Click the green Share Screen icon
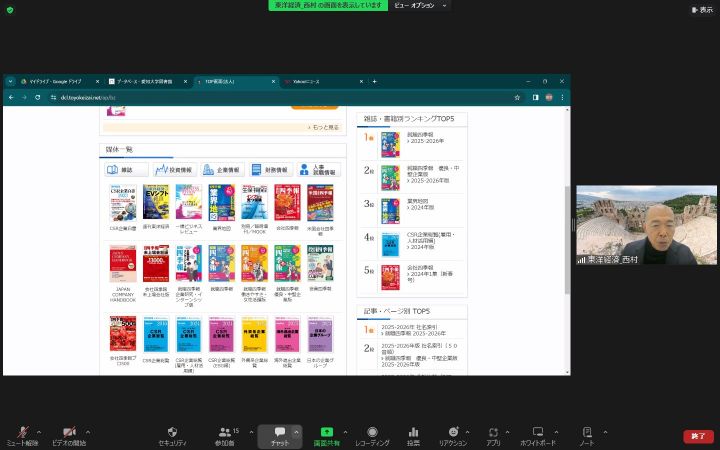This screenshot has width=720, height=450. click(326, 431)
